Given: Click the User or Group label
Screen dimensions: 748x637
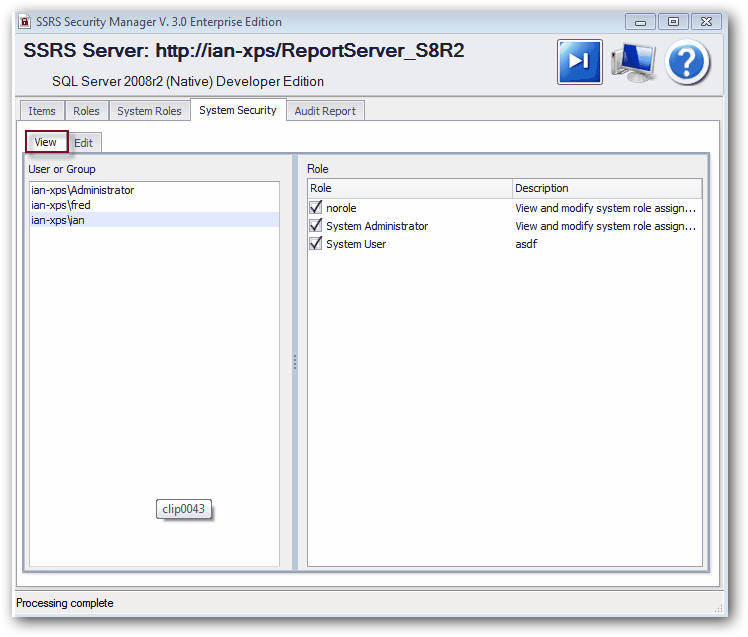Looking at the screenshot, I should (x=62, y=169).
